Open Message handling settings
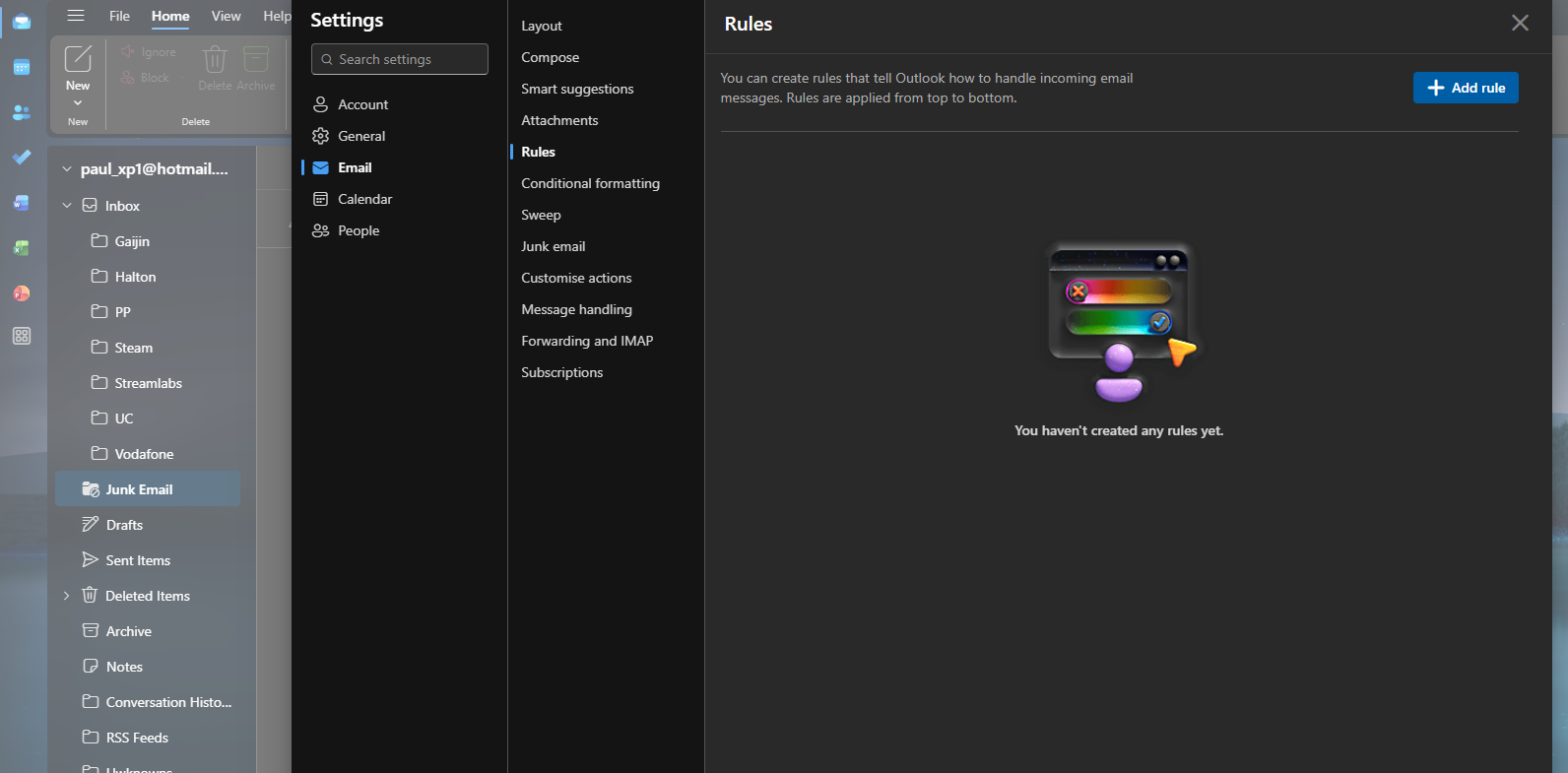The image size is (1568, 773). [576, 309]
